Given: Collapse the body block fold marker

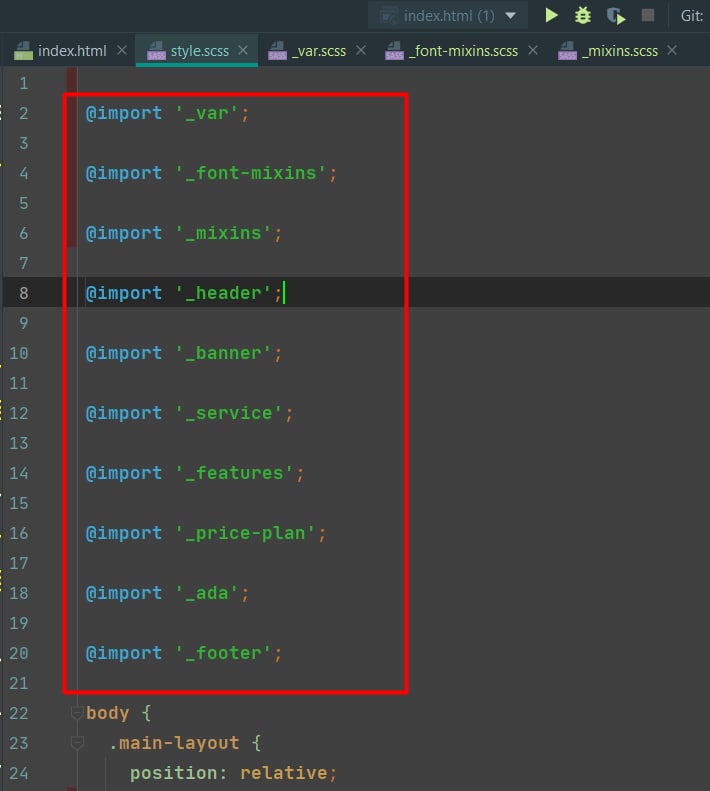Looking at the screenshot, I should (x=77, y=713).
